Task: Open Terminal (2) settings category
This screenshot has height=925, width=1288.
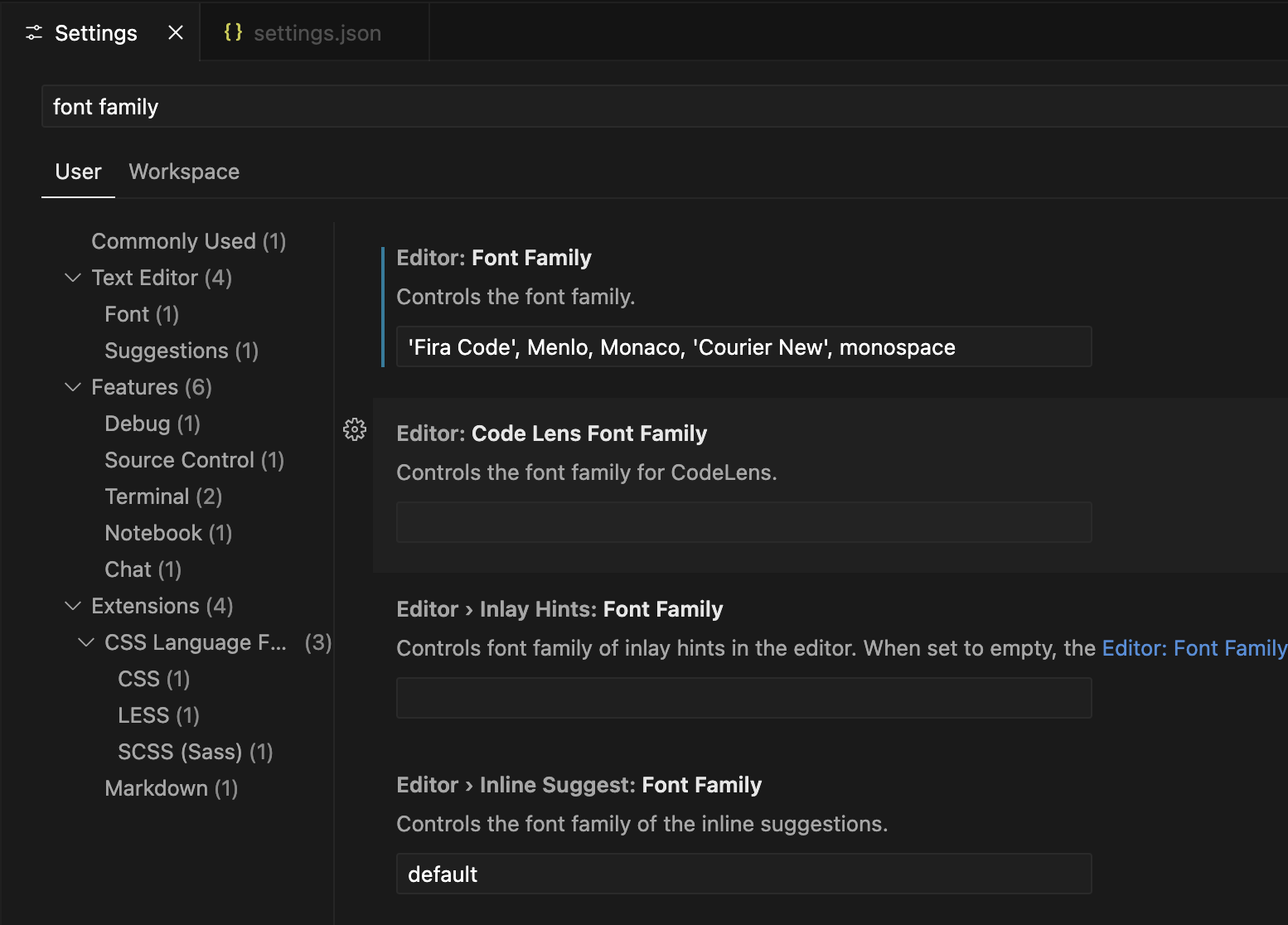Action: (163, 496)
